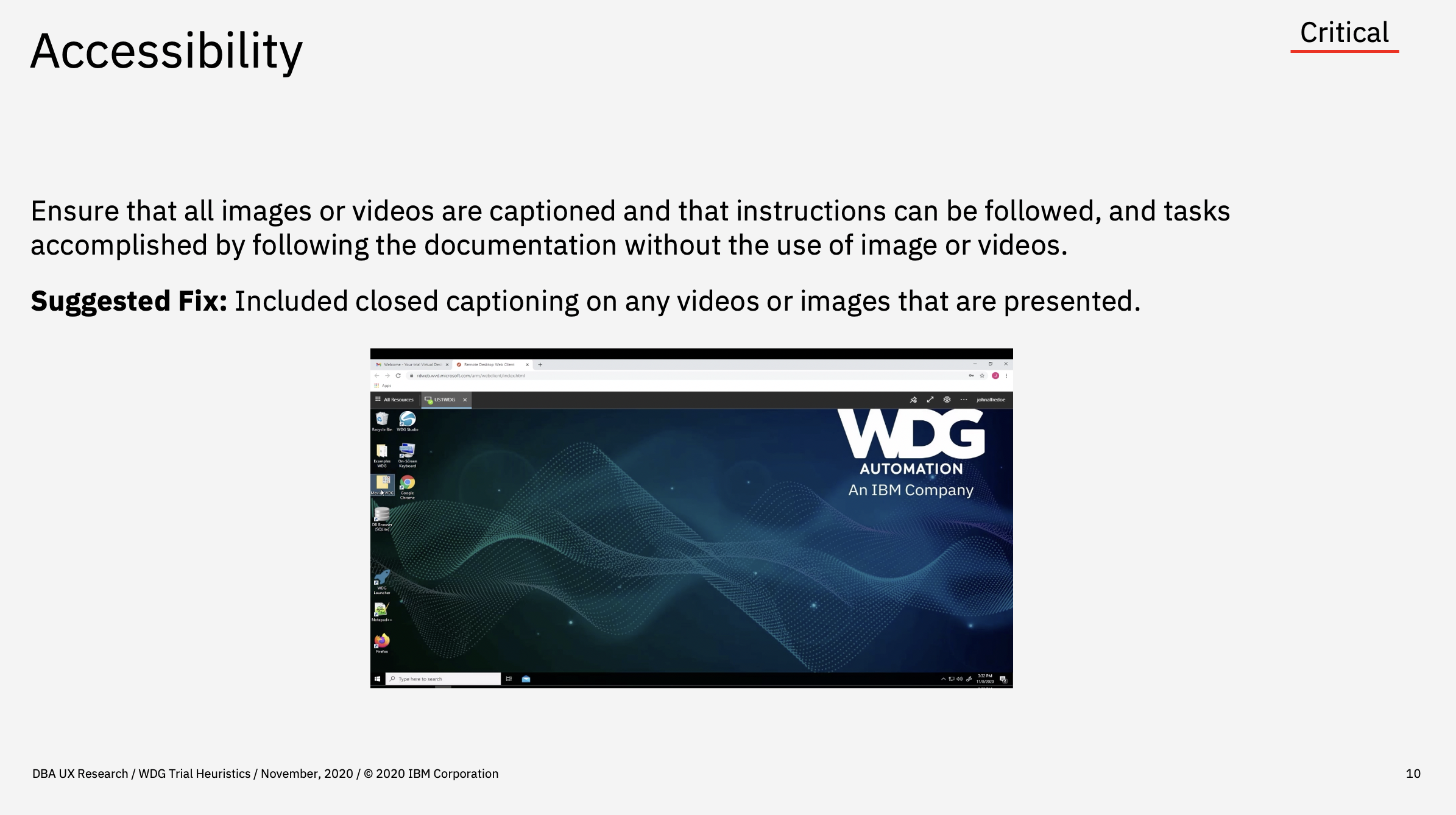This screenshot has width=1456, height=815.
Task: Click the johnalfredoe user name
Action: (991, 400)
